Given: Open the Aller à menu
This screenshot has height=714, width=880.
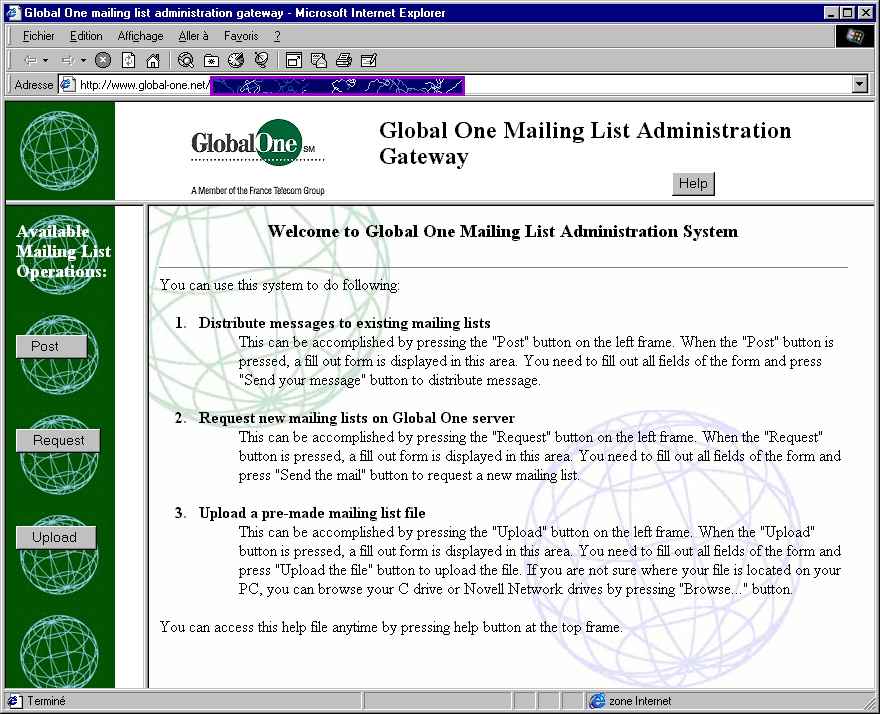Looking at the screenshot, I should (x=194, y=36).
